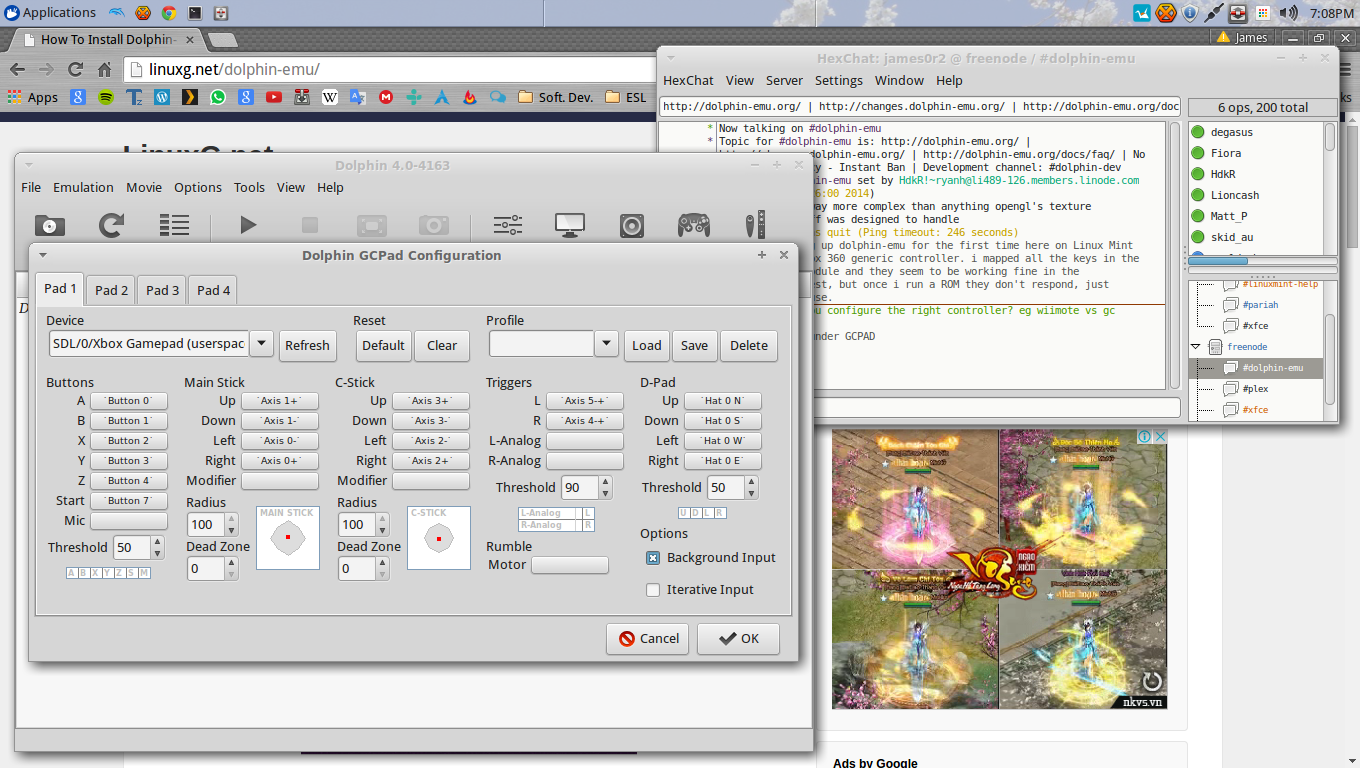Screen dimensions: 1360x768
Task: Switch to Pad 4 tab
Action: point(214,290)
